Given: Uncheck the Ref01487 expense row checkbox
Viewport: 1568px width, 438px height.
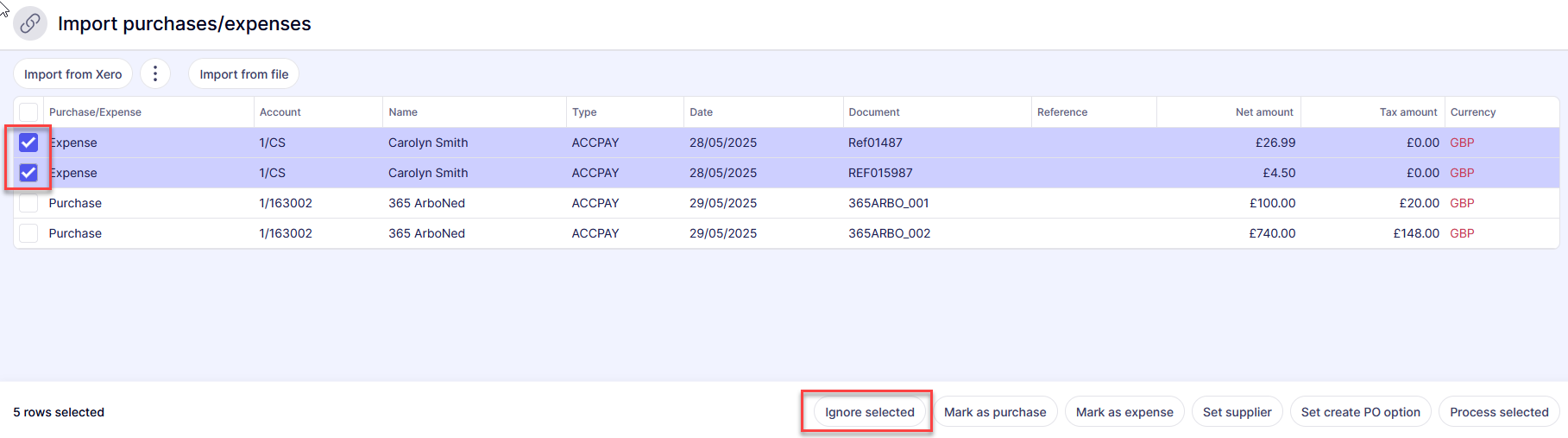Looking at the screenshot, I should click(28, 143).
